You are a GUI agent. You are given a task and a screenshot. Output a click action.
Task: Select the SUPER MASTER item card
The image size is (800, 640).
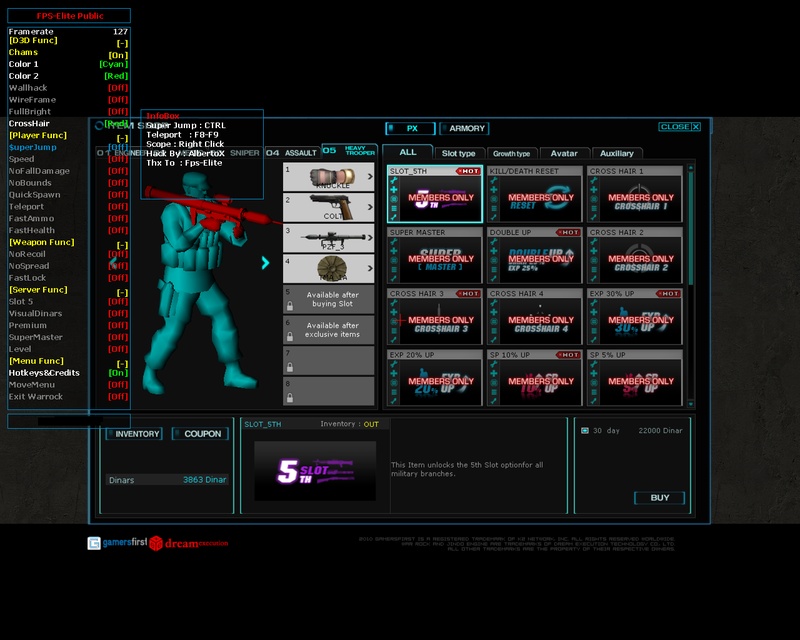pos(435,255)
